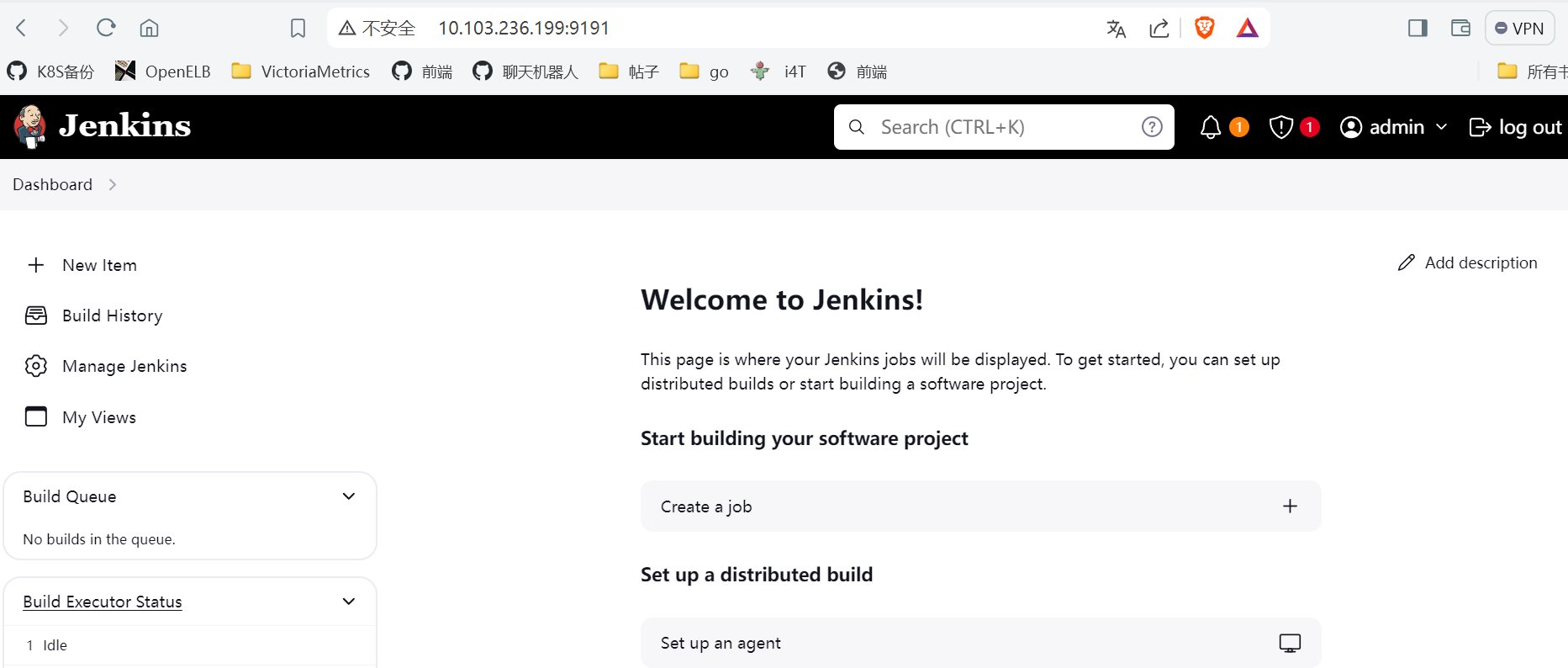Click Add description
1568x668 pixels.
click(1468, 262)
